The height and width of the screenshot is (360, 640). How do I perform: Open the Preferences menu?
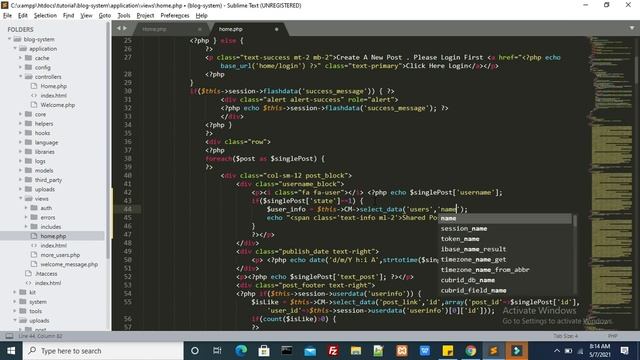coord(175,16)
